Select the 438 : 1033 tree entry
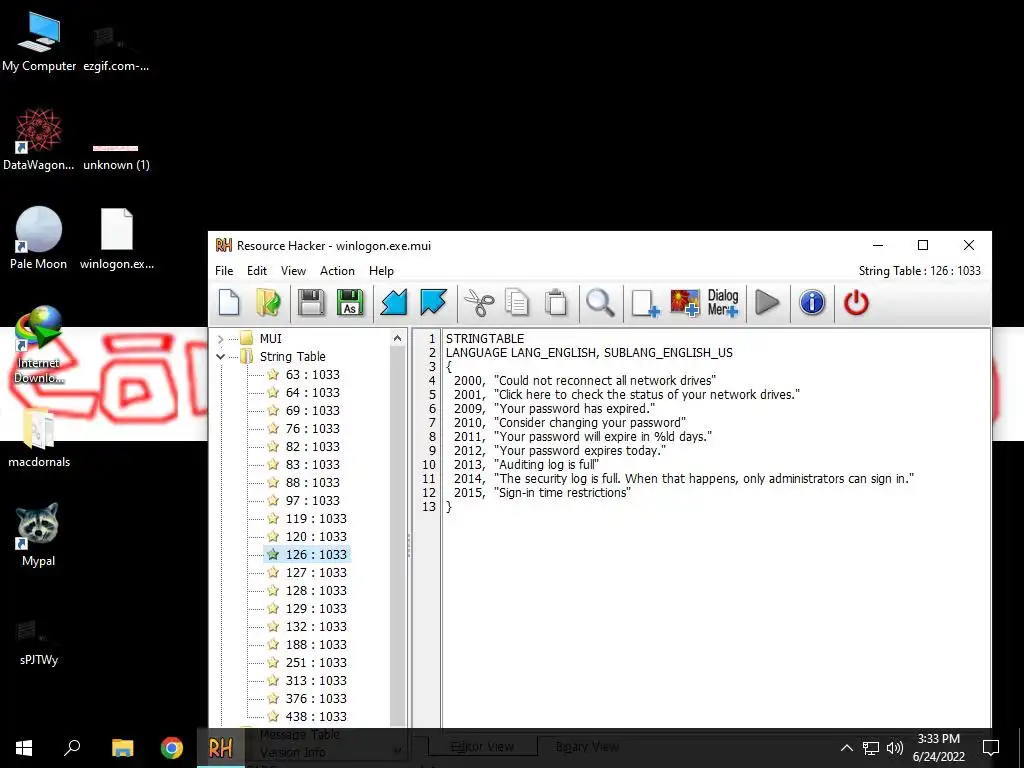 pyautogui.click(x=315, y=716)
